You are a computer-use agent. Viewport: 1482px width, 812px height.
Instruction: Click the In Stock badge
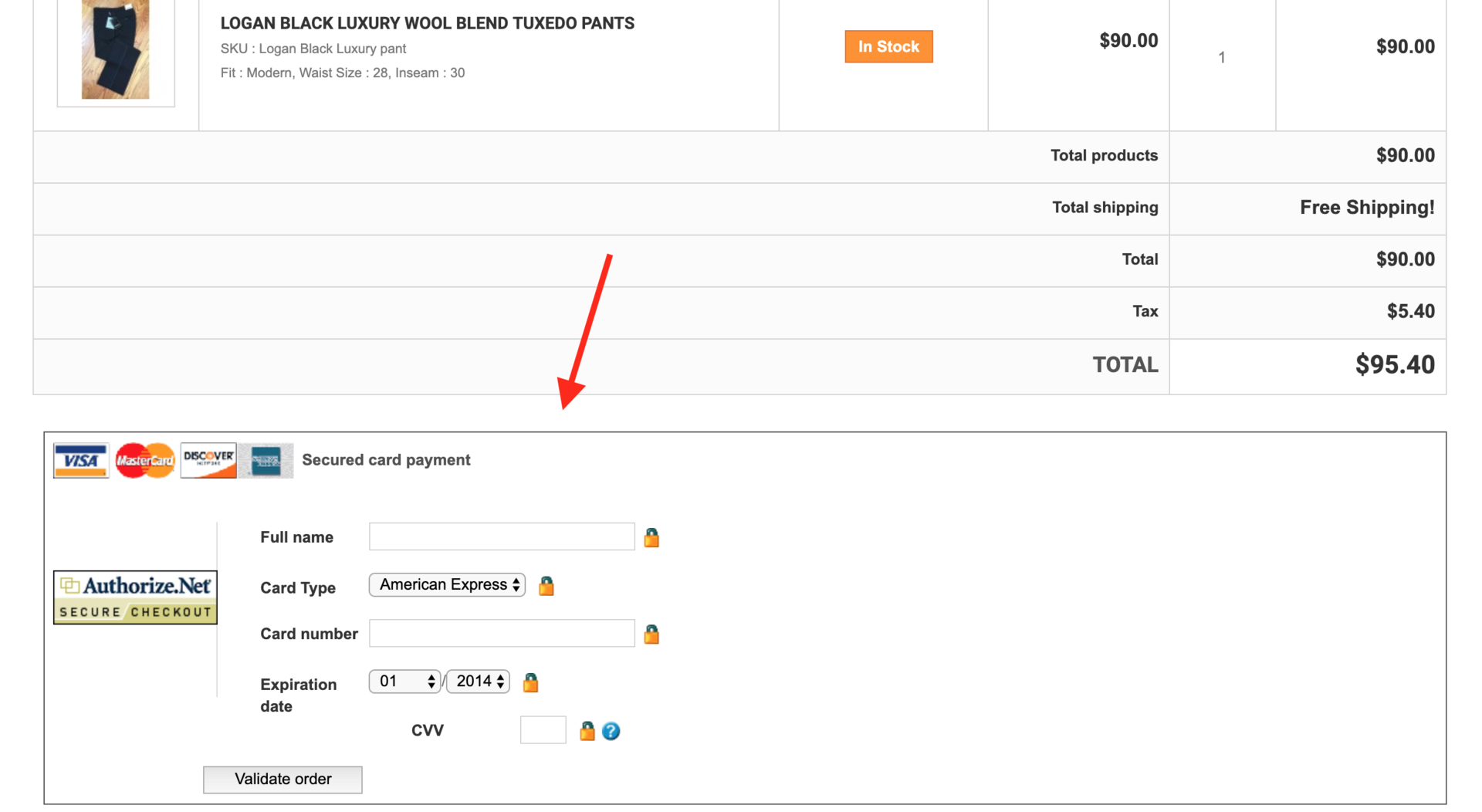tap(888, 46)
